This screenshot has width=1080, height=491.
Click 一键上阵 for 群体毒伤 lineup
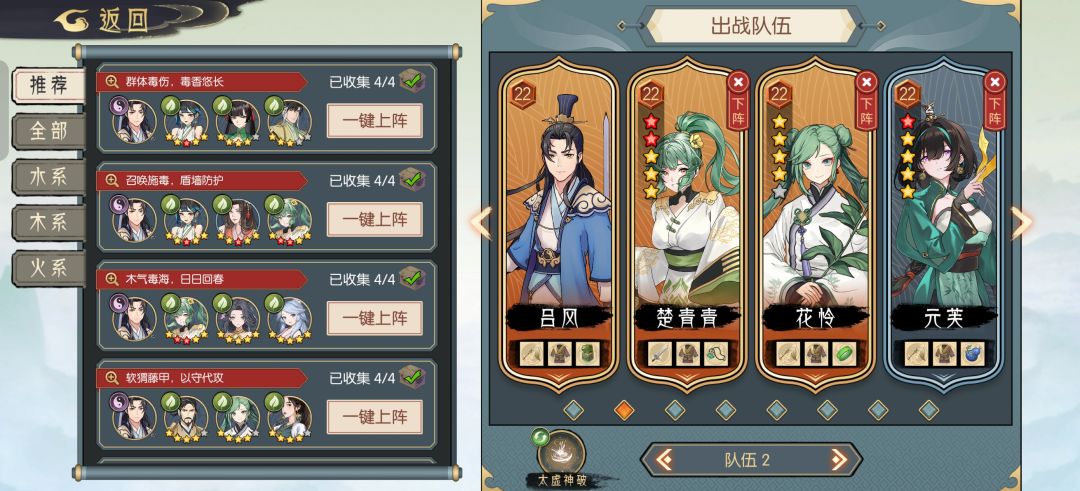pyautogui.click(x=375, y=121)
